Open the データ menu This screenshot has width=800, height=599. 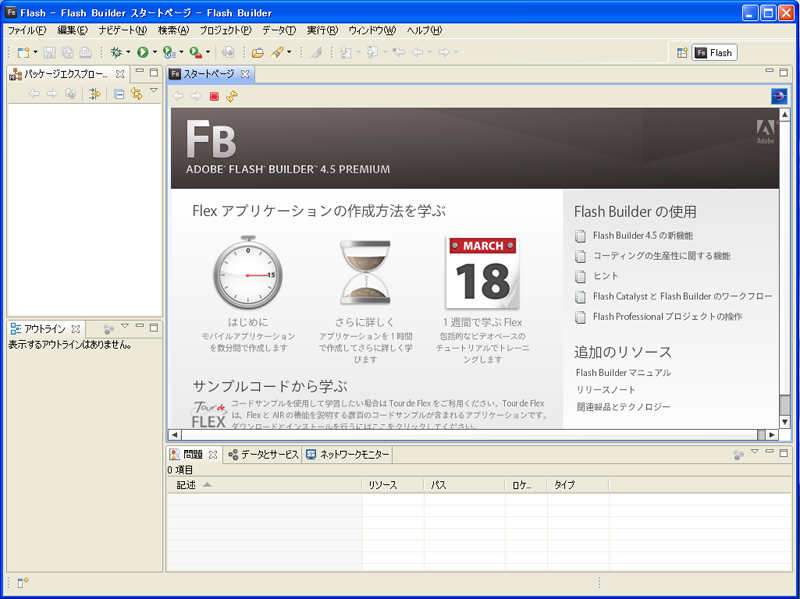click(x=279, y=30)
